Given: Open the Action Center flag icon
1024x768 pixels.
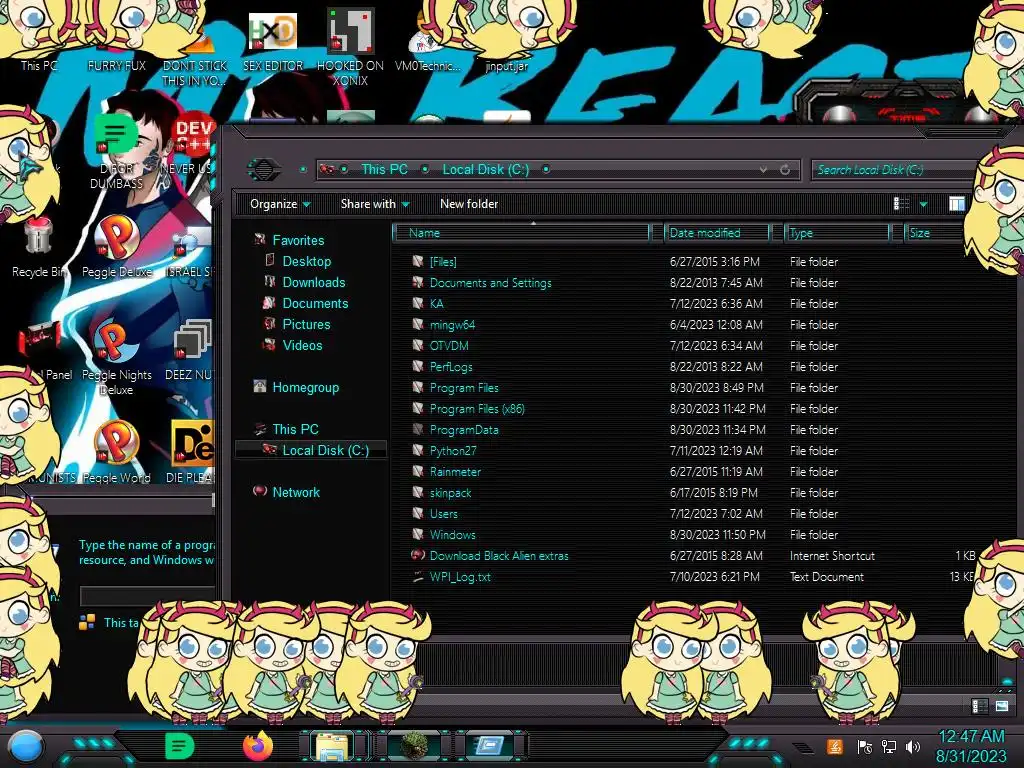Looking at the screenshot, I should point(865,746).
